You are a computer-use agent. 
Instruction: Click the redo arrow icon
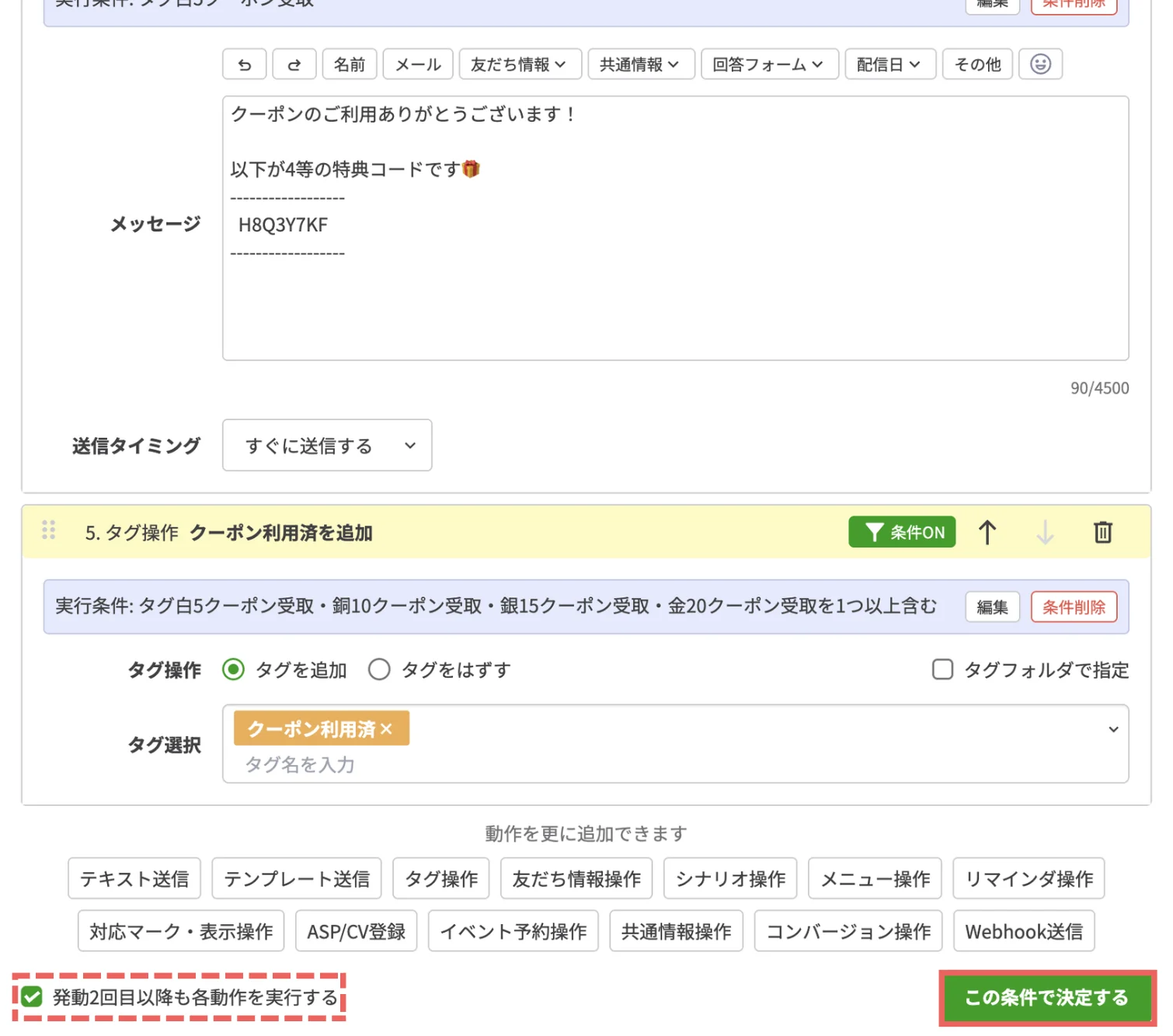click(x=294, y=64)
